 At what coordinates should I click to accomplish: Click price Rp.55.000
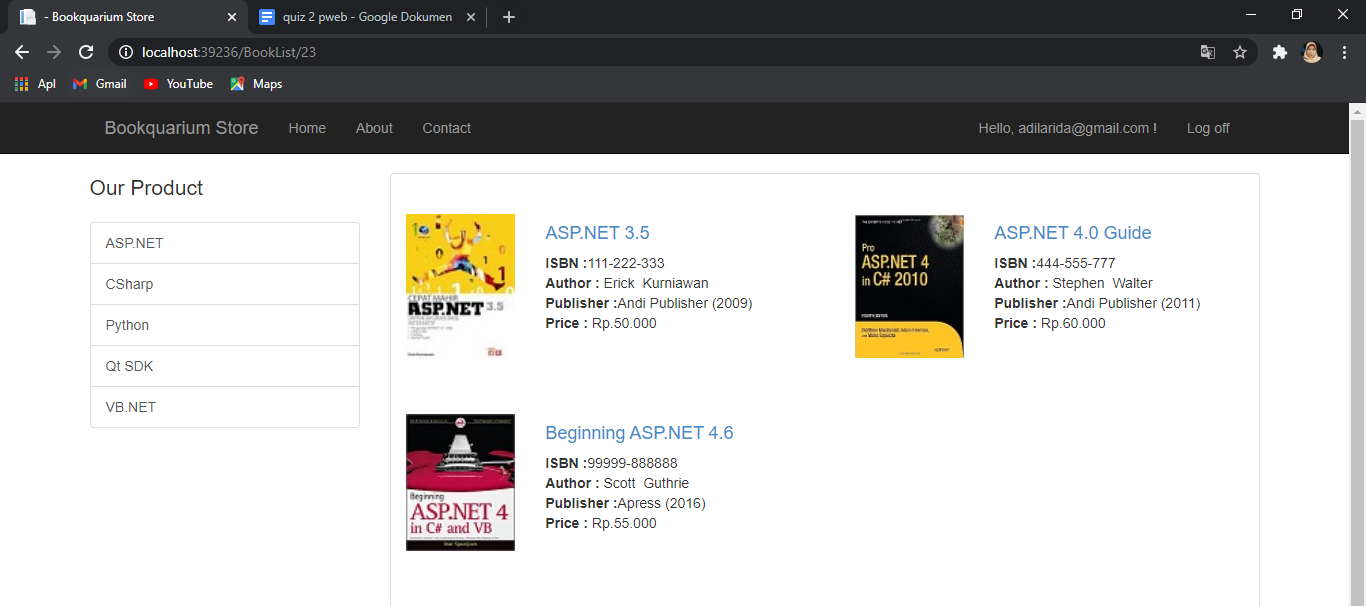pos(624,523)
